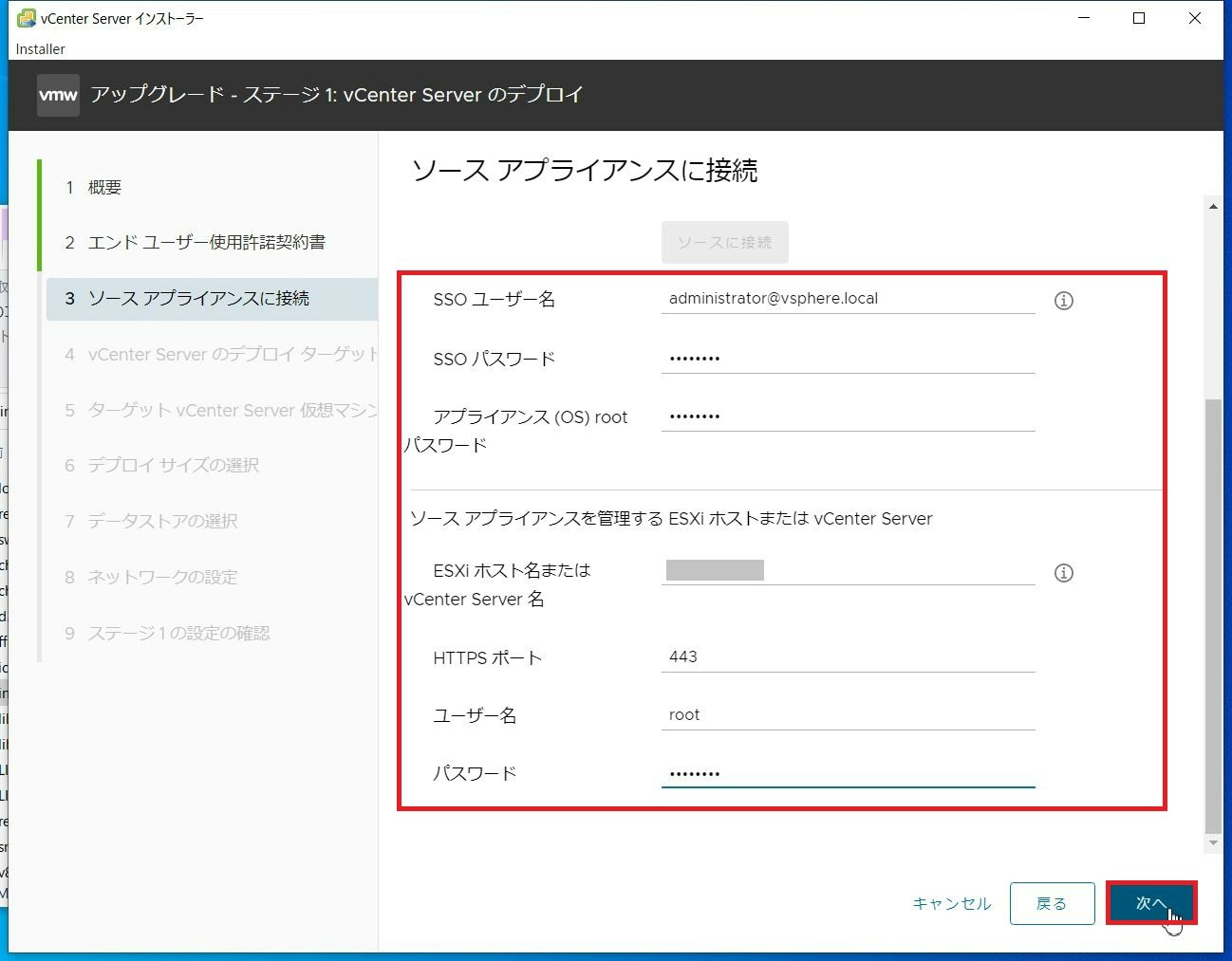Focus the HTTPS ポート field showing 443
Screen dimensions: 1232x961
click(848, 657)
